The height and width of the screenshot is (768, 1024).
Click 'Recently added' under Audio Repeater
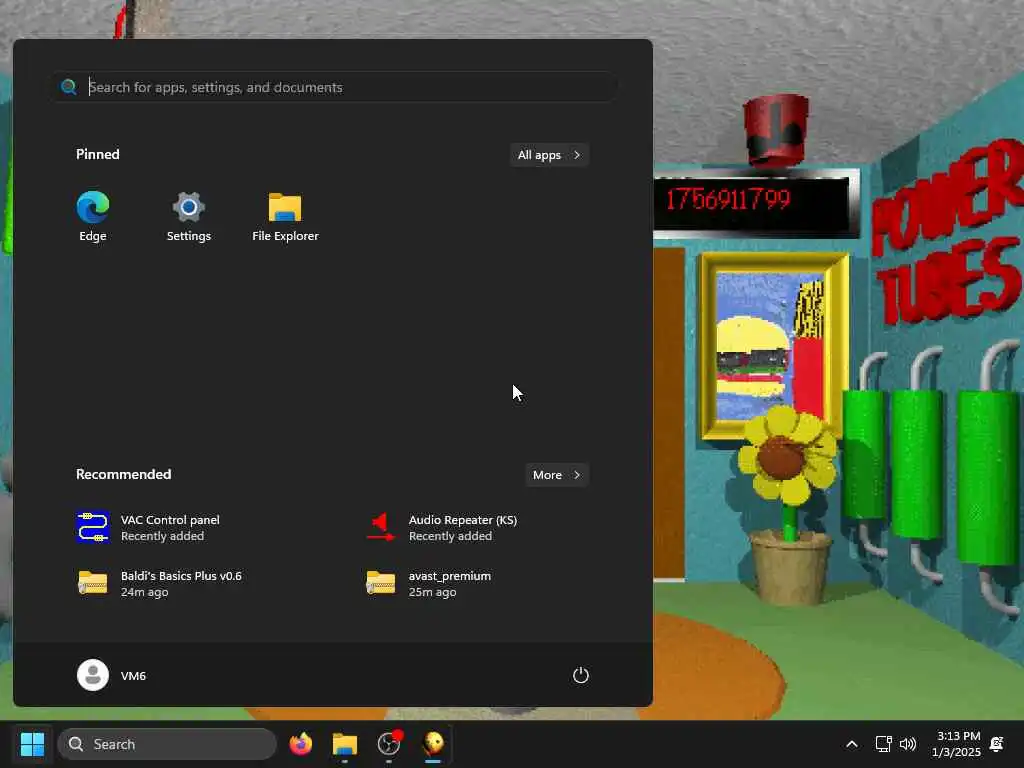451,536
